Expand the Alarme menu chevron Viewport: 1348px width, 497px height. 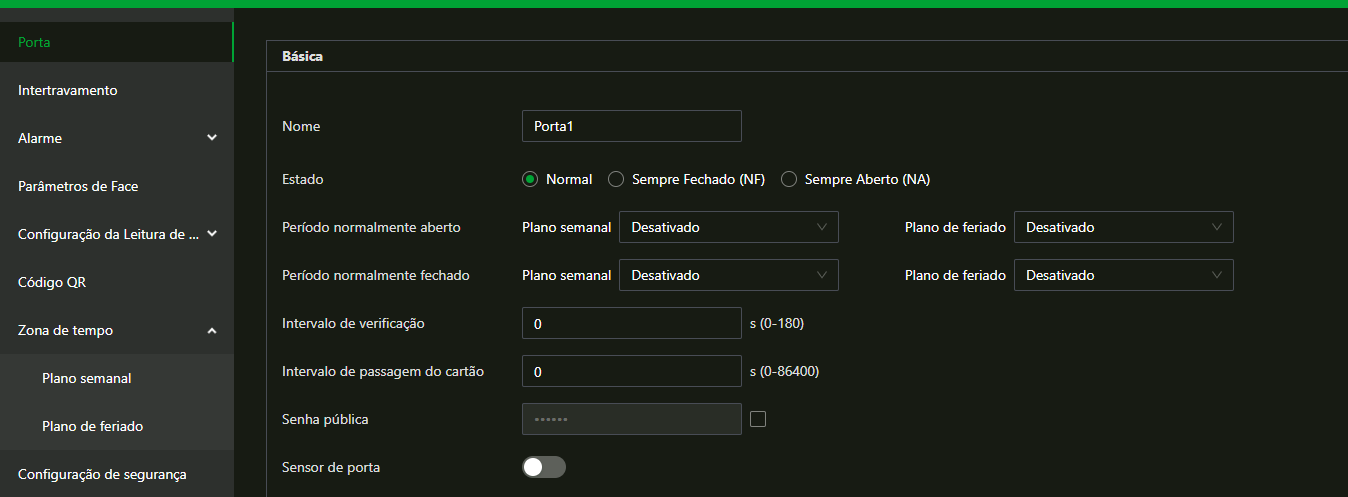212,138
